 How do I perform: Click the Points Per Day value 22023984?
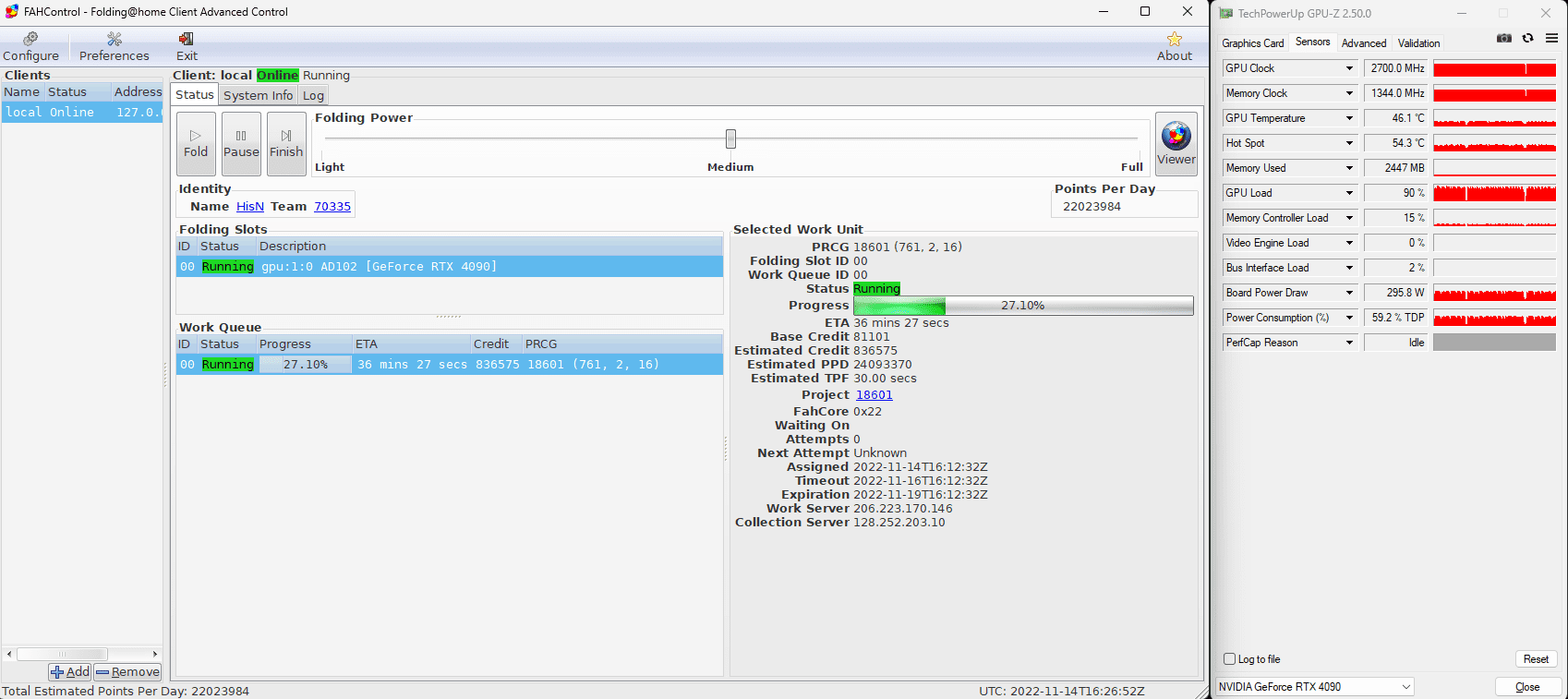point(1092,207)
